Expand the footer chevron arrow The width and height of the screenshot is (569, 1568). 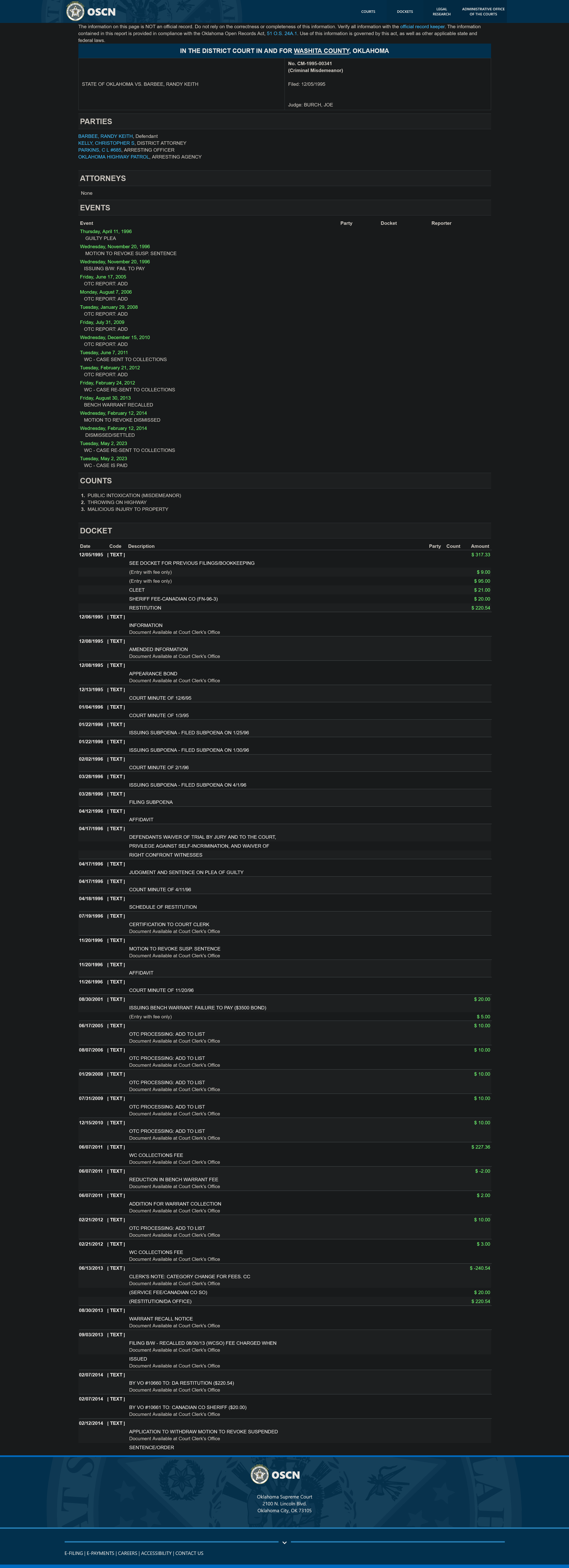pyautogui.click(x=284, y=1543)
